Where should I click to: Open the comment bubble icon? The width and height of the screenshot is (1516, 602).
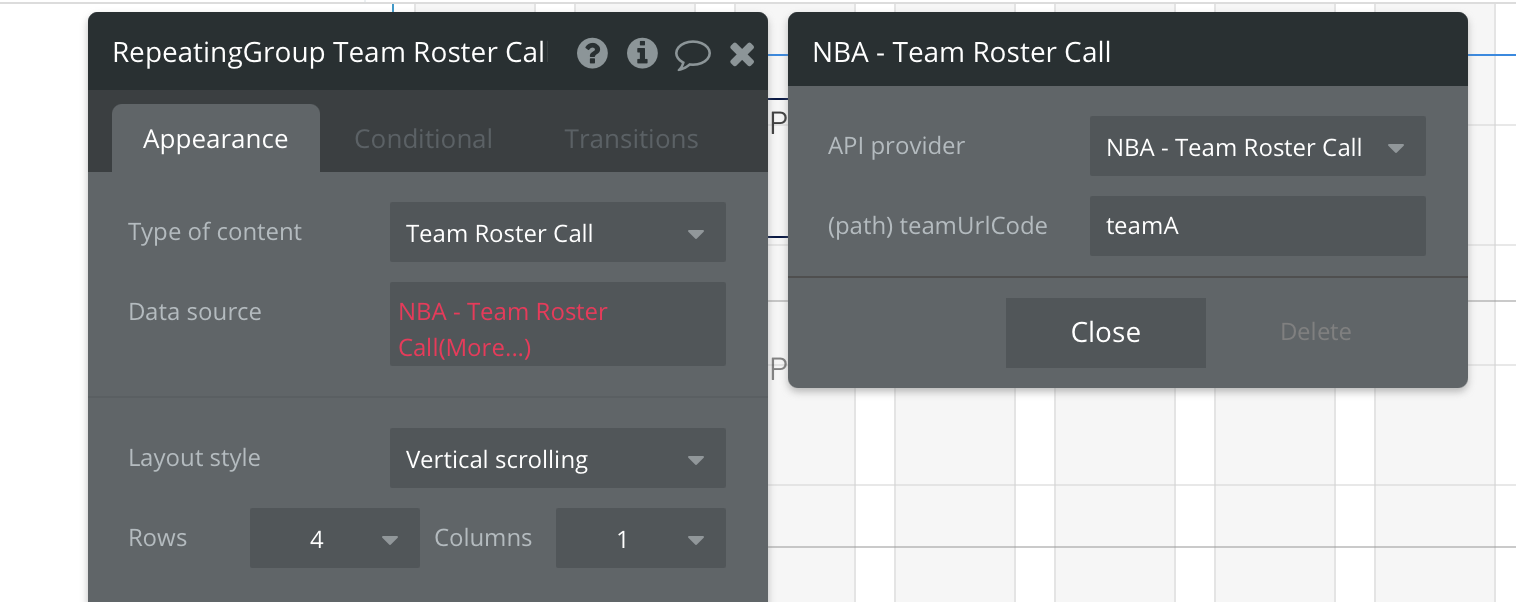pos(692,54)
